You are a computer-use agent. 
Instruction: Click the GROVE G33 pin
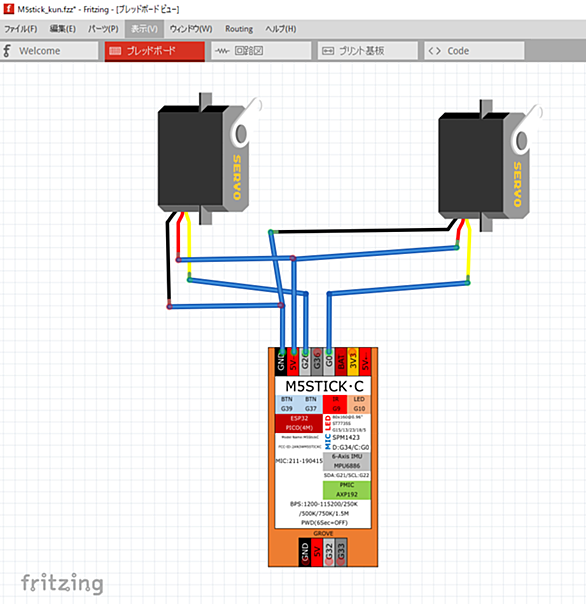[x=341, y=552]
